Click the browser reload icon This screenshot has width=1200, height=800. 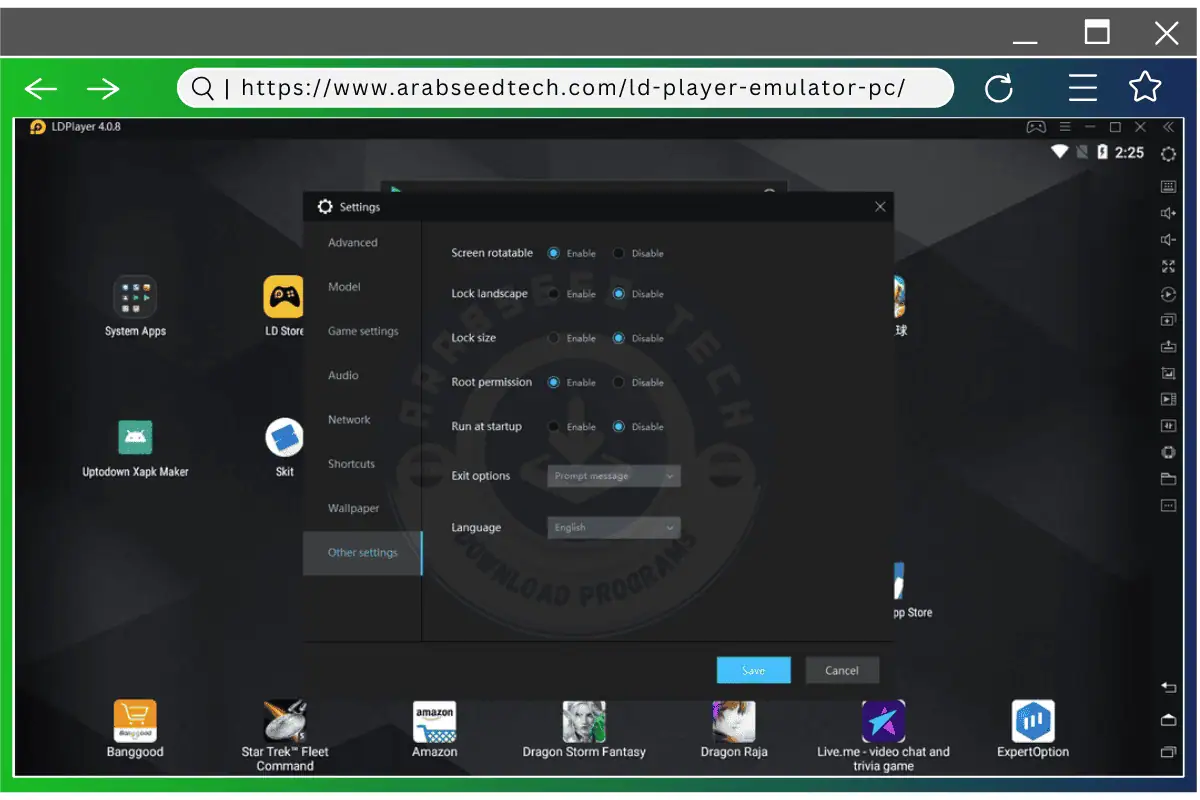click(999, 89)
